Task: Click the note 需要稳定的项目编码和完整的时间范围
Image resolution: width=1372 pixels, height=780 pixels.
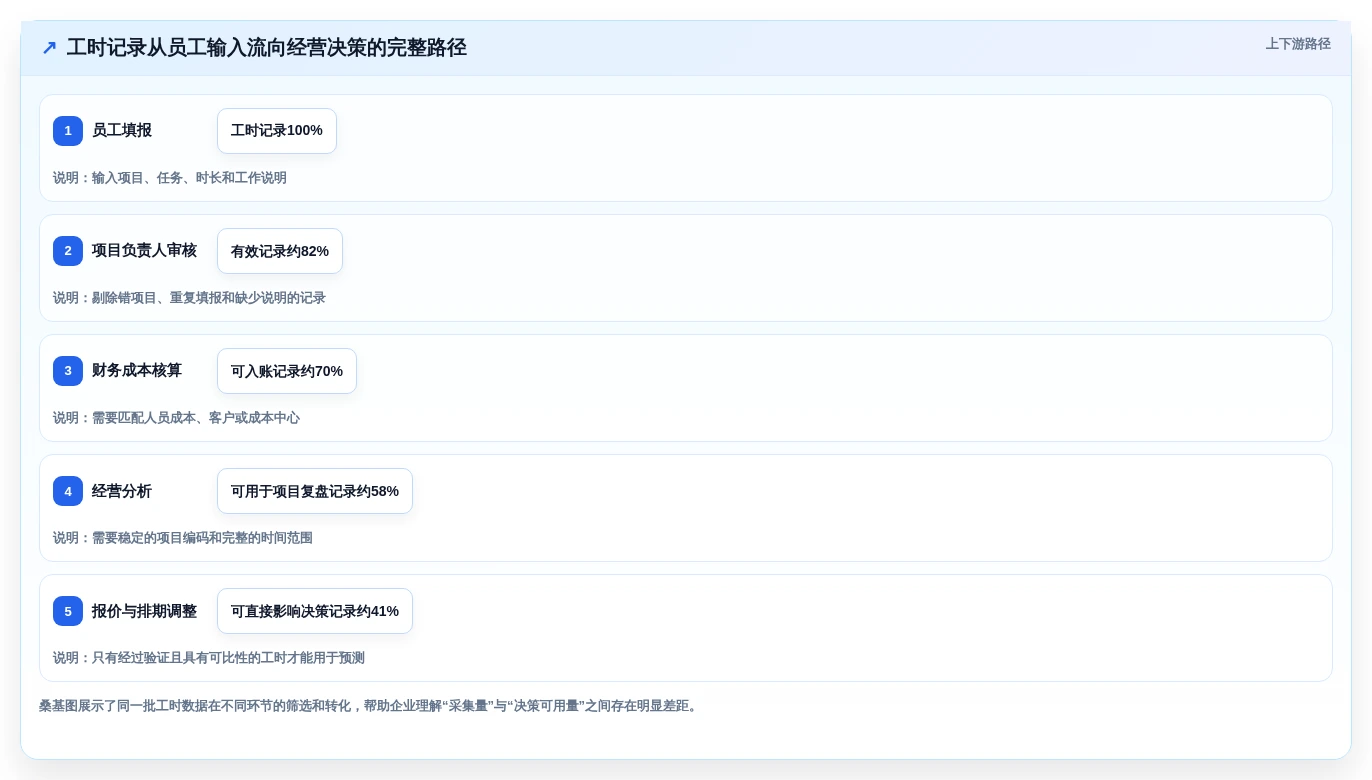Action: point(183,538)
